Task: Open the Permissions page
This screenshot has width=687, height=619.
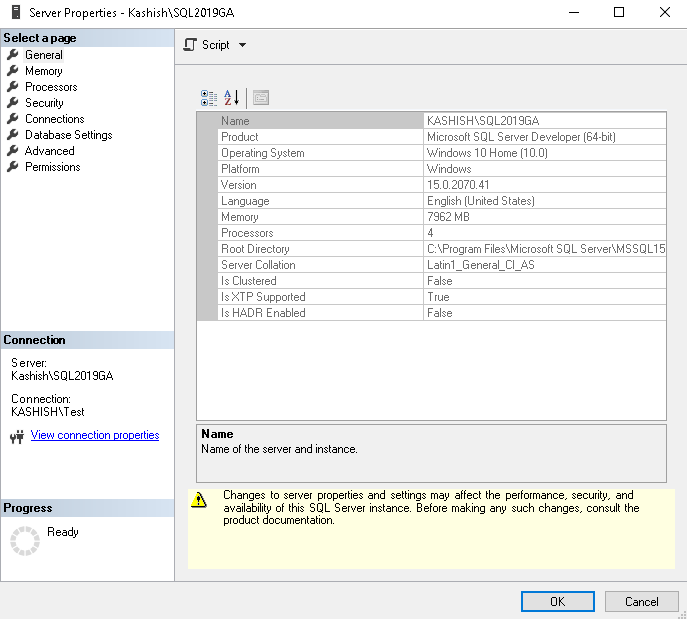Action: pyautogui.click(x=52, y=167)
